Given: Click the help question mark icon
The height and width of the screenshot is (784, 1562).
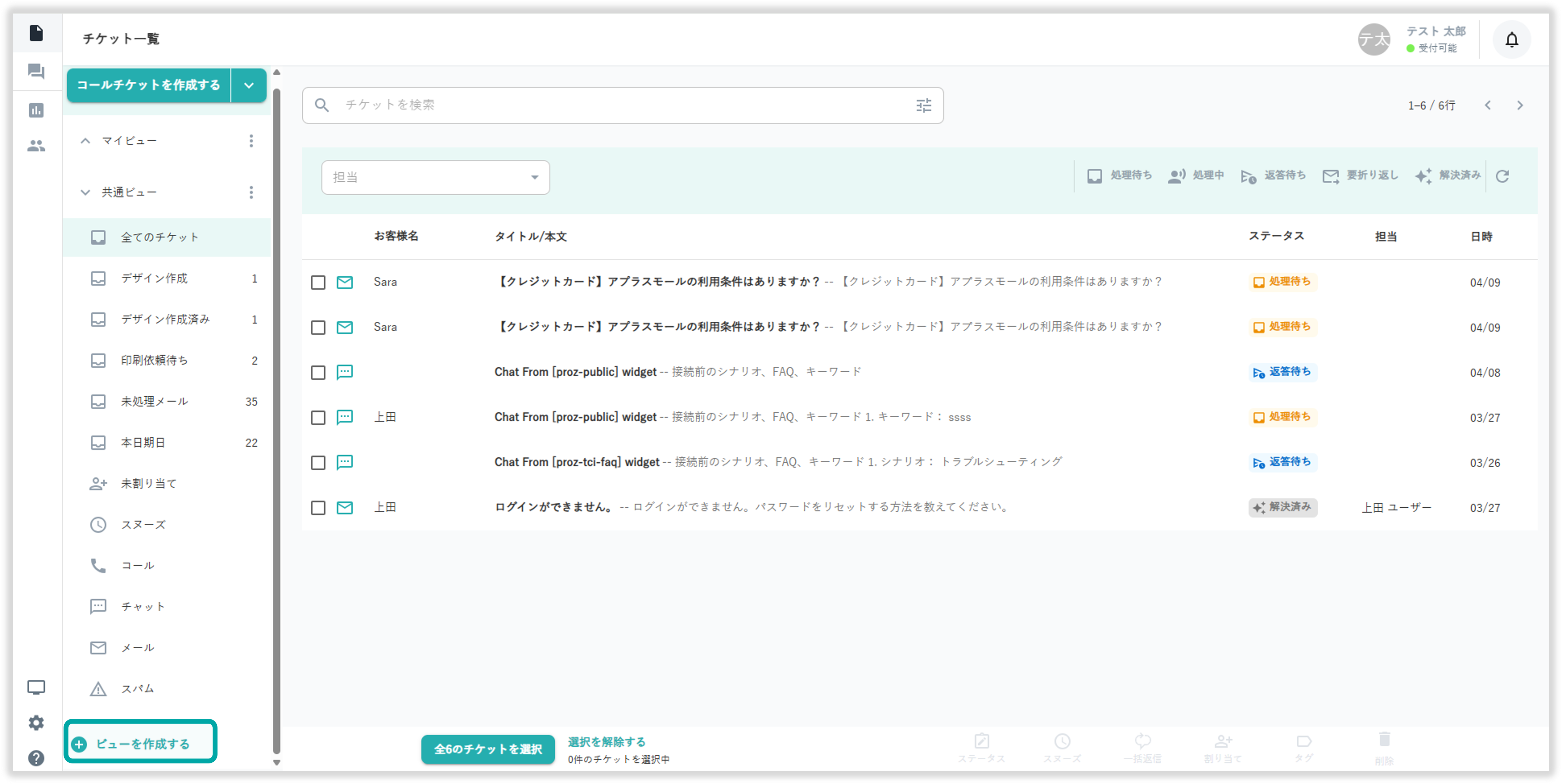Looking at the screenshot, I should pyautogui.click(x=36, y=758).
